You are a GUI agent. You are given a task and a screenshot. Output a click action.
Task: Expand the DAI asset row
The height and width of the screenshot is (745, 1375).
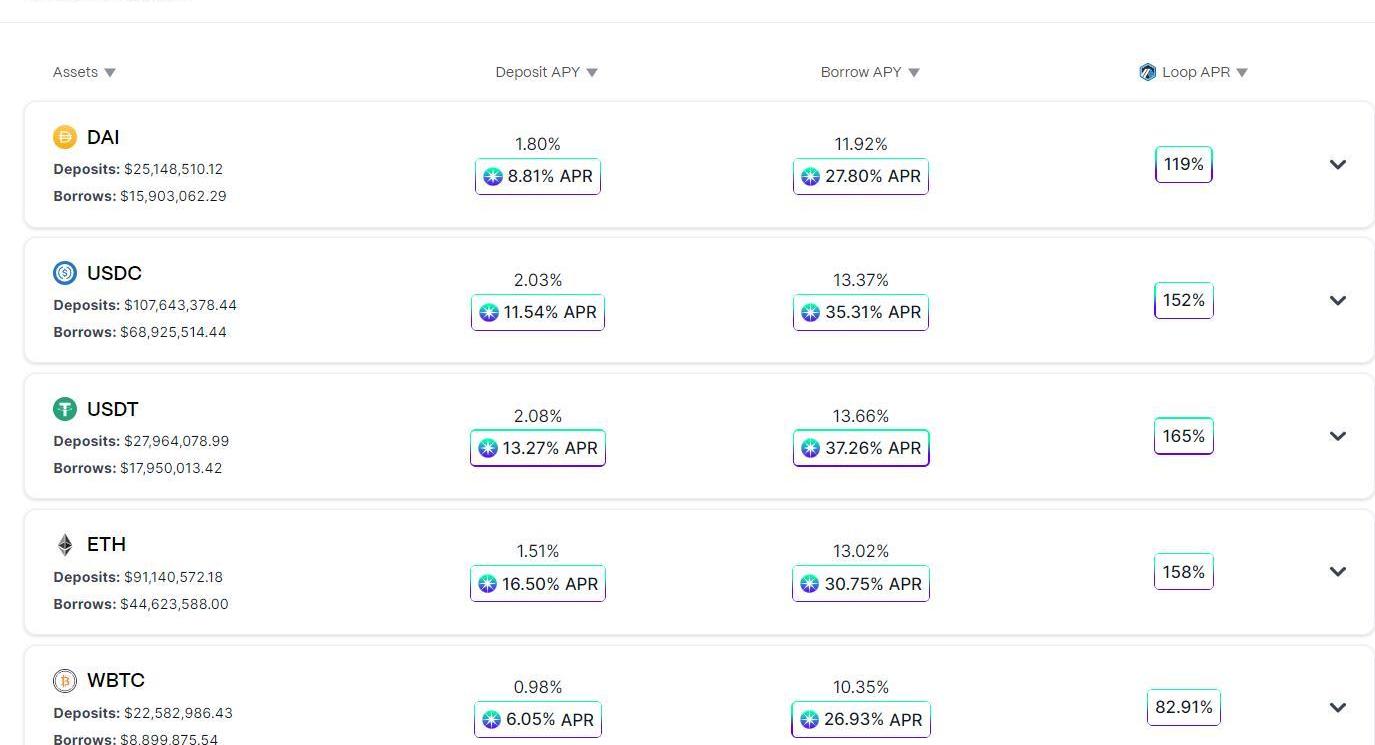1337,164
